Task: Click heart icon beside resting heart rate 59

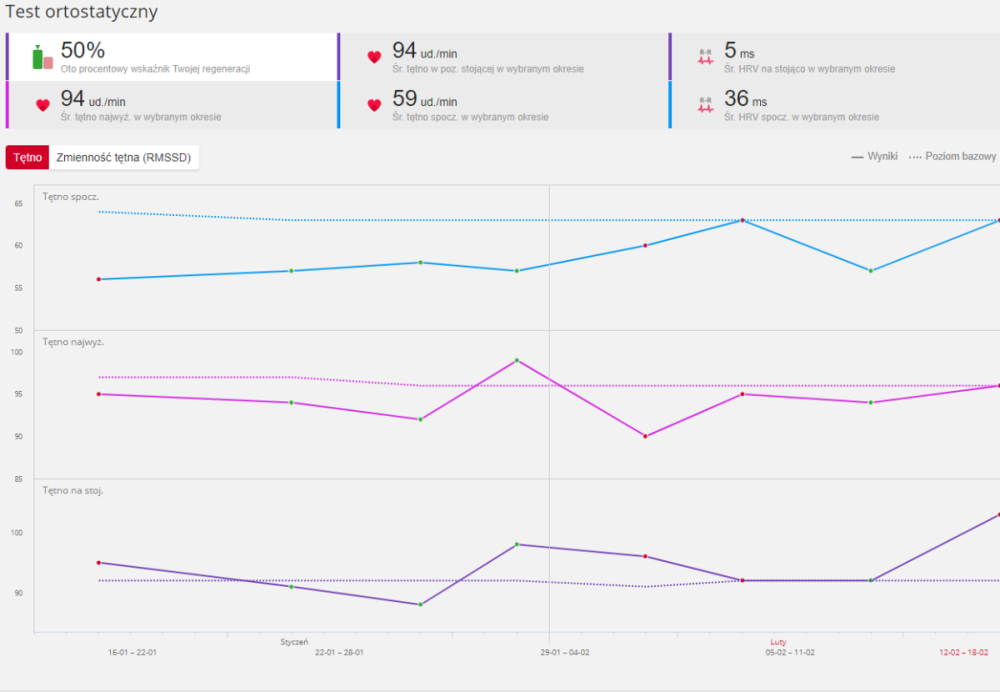Action: (374, 105)
